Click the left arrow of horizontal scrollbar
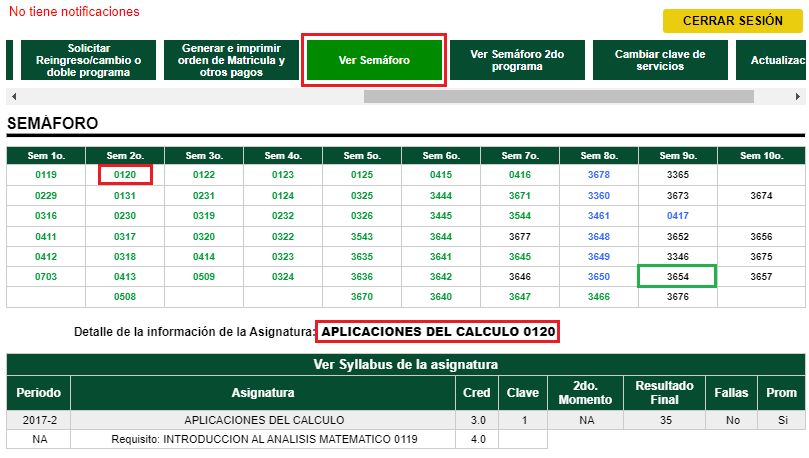Viewport: 809px width, 458px height. 14,96
